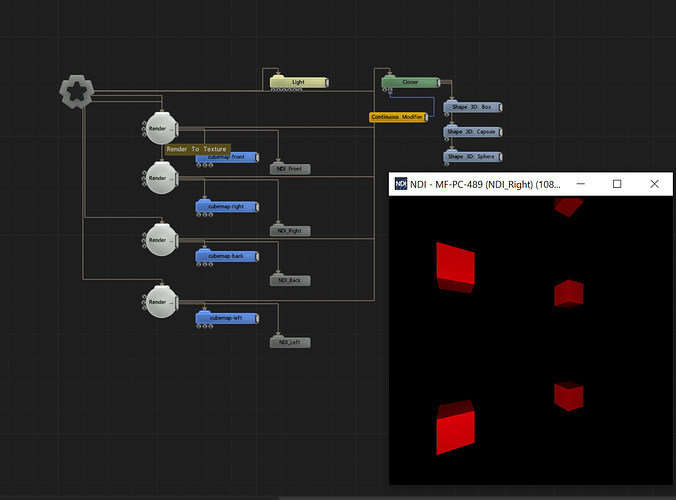Select the green Cloner node
Viewport: 676px width, 500px height.
click(410, 82)
